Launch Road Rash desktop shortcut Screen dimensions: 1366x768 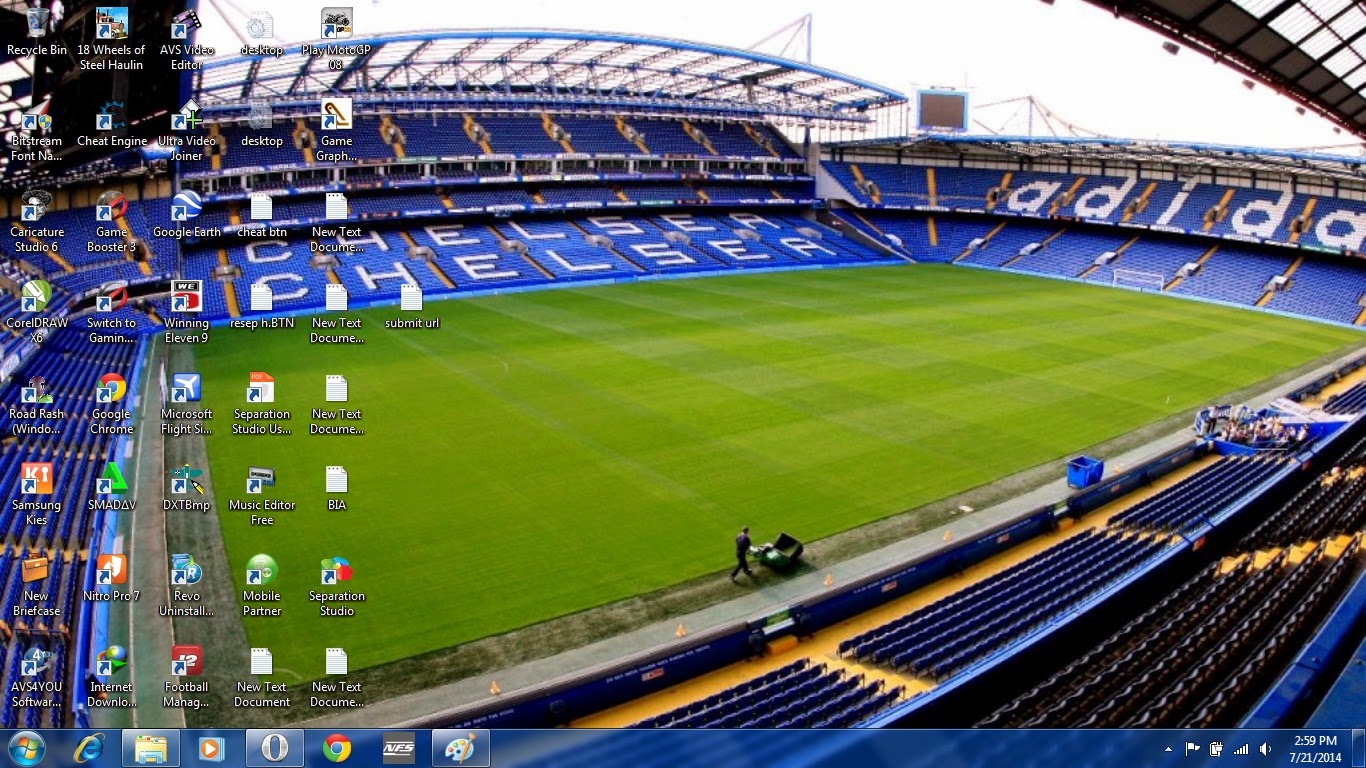pos(37,403)
